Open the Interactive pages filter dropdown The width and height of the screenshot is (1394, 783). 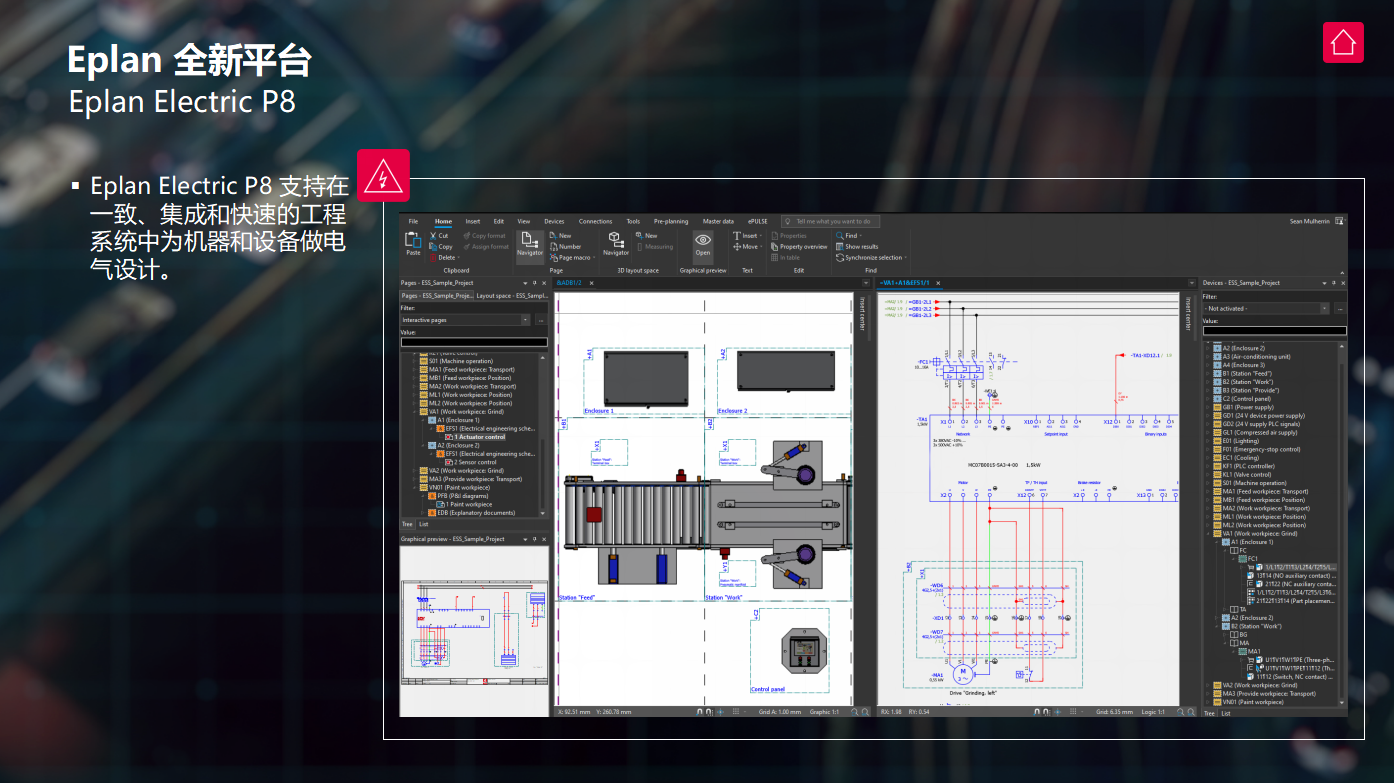(x=525, y=320)
